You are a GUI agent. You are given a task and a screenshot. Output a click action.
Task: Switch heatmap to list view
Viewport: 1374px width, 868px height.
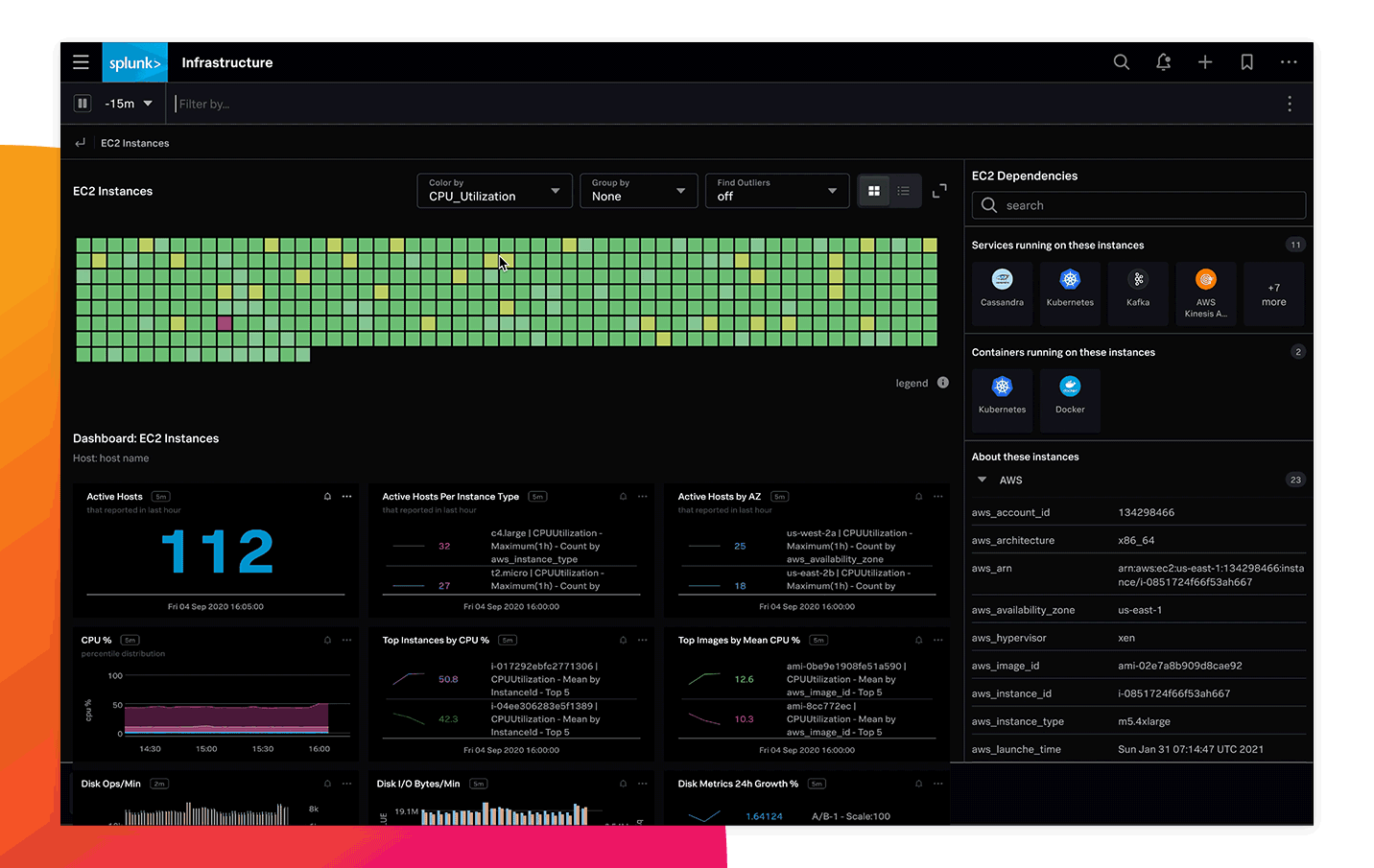[904, 191]
